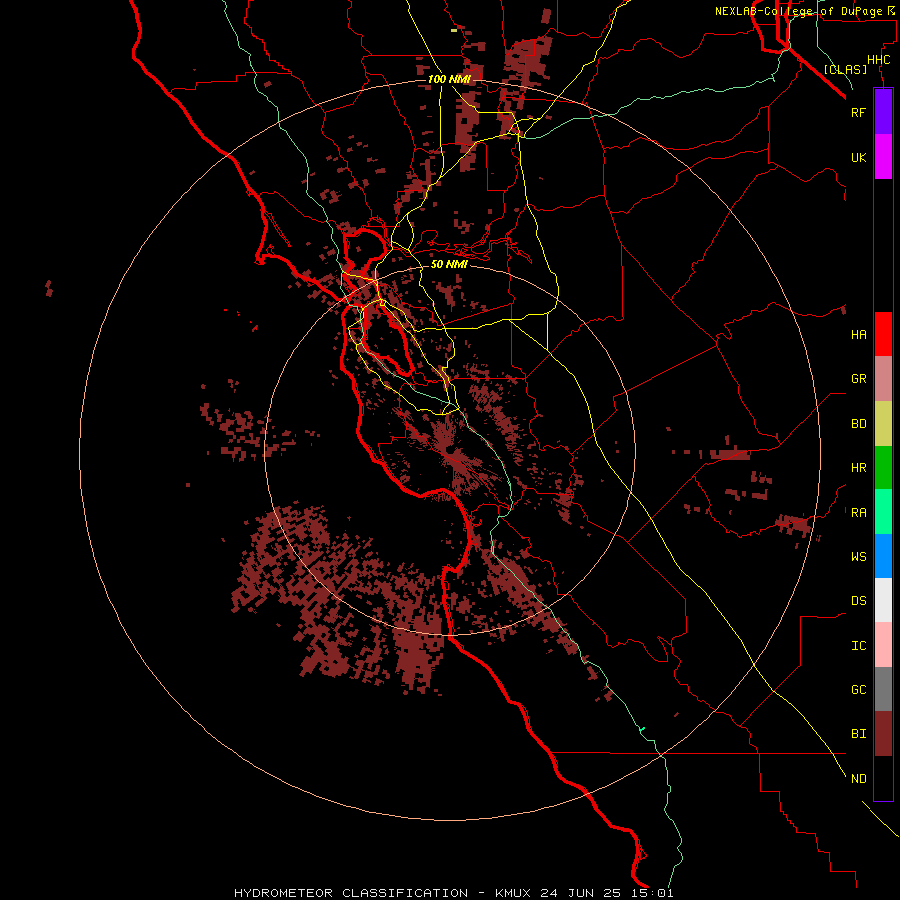Click the BD legend label
The width and height of the screenshot is (900, 900).
pyautogui.click(x=859, y=424)
